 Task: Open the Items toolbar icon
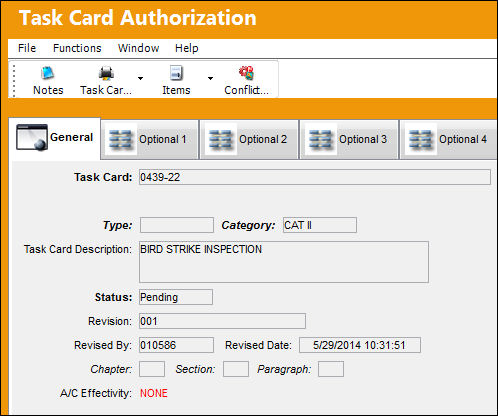click(176, 80)
